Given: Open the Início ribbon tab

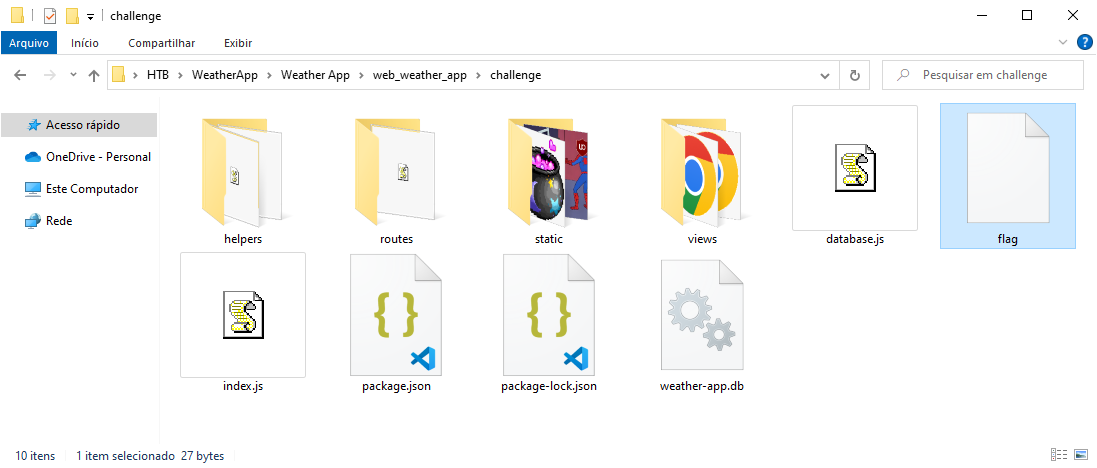Looking at the screenshot, I should coord(85,43).
